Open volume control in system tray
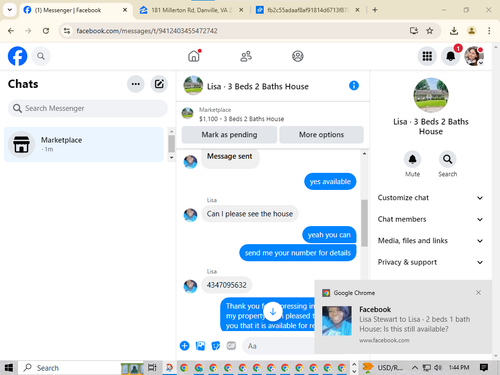The image size is (500, 375). [x=438, y=367]
